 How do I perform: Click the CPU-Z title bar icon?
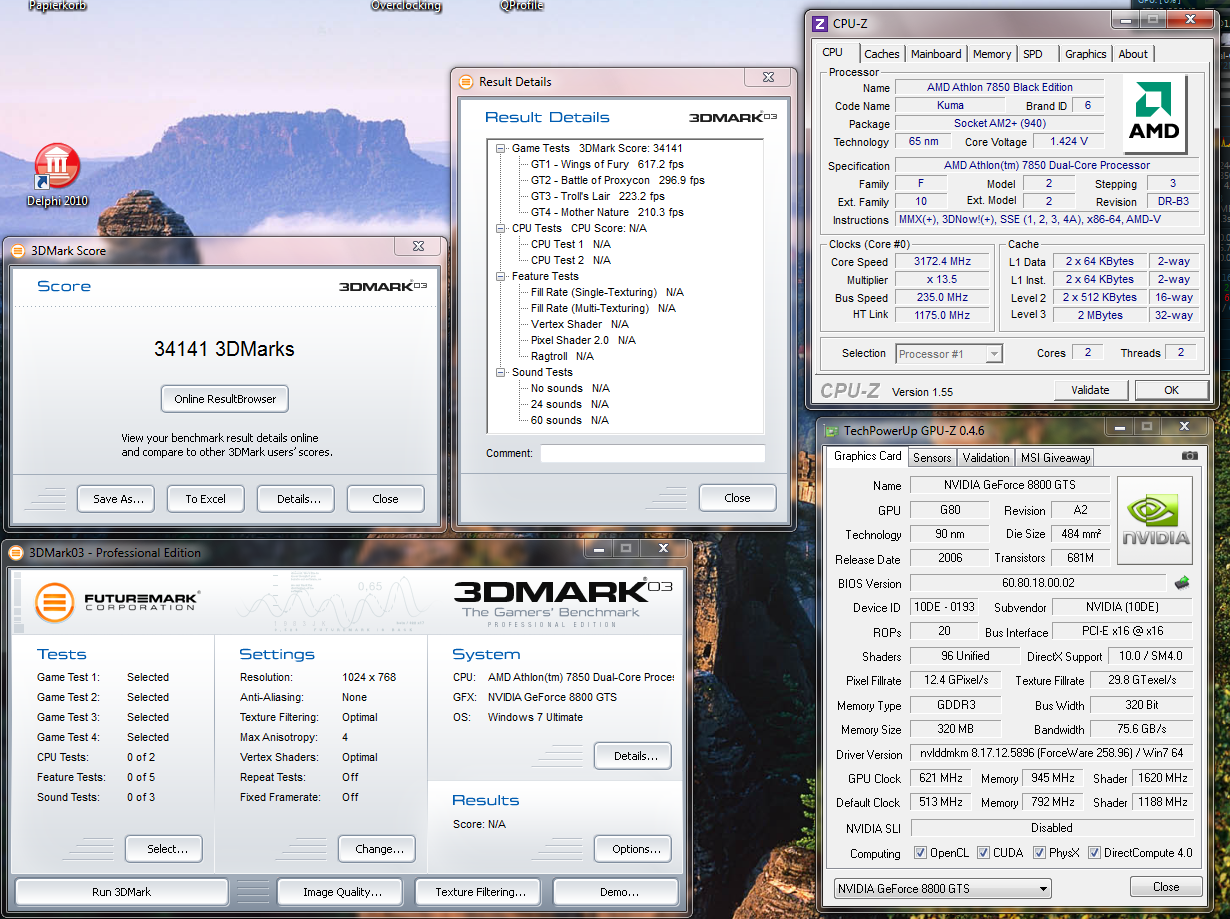pos(819,23)
